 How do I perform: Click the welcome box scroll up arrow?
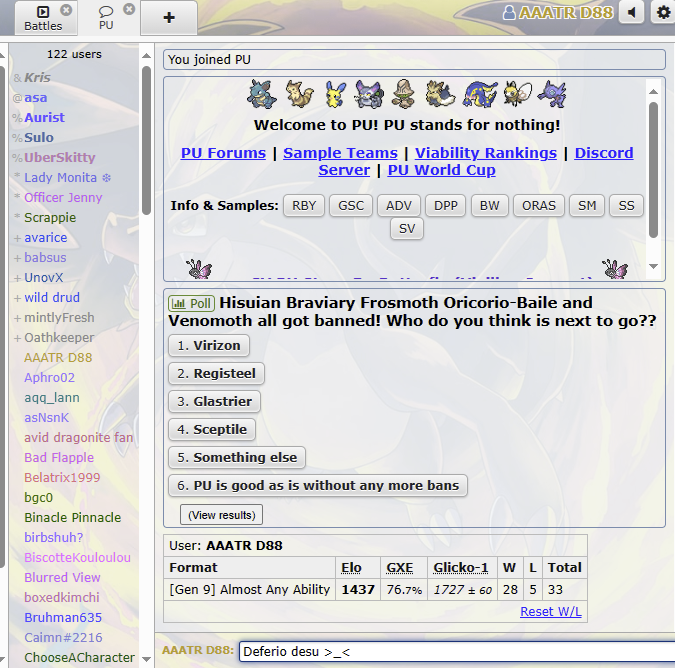tap(653, 91)
